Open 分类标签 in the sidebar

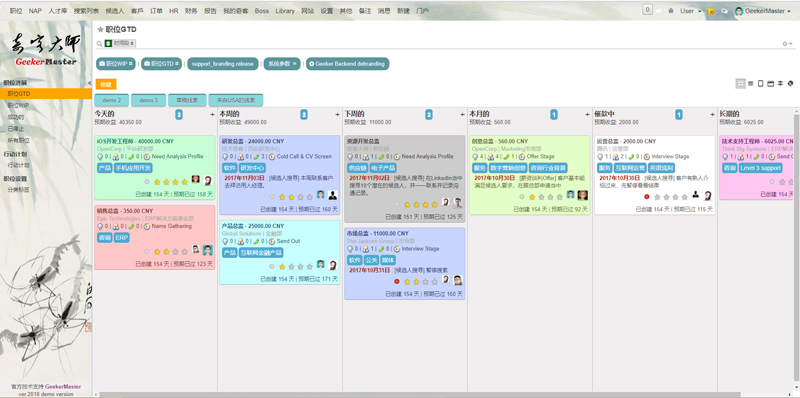click(x=18, y=189)
